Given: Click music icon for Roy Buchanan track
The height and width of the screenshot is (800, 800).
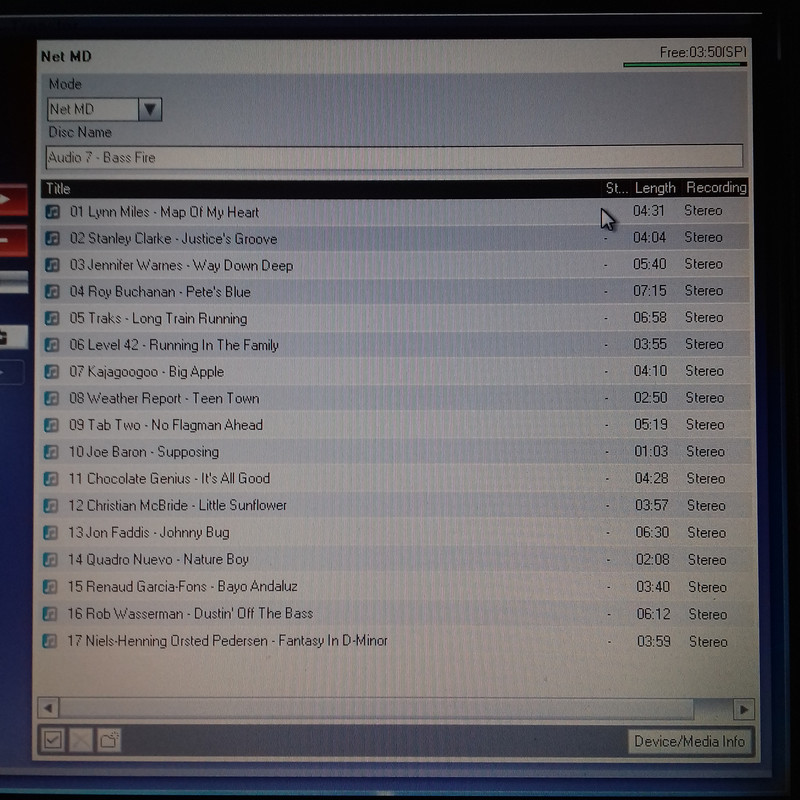Looking at the screenshot, I should click(x=52, y=291).
